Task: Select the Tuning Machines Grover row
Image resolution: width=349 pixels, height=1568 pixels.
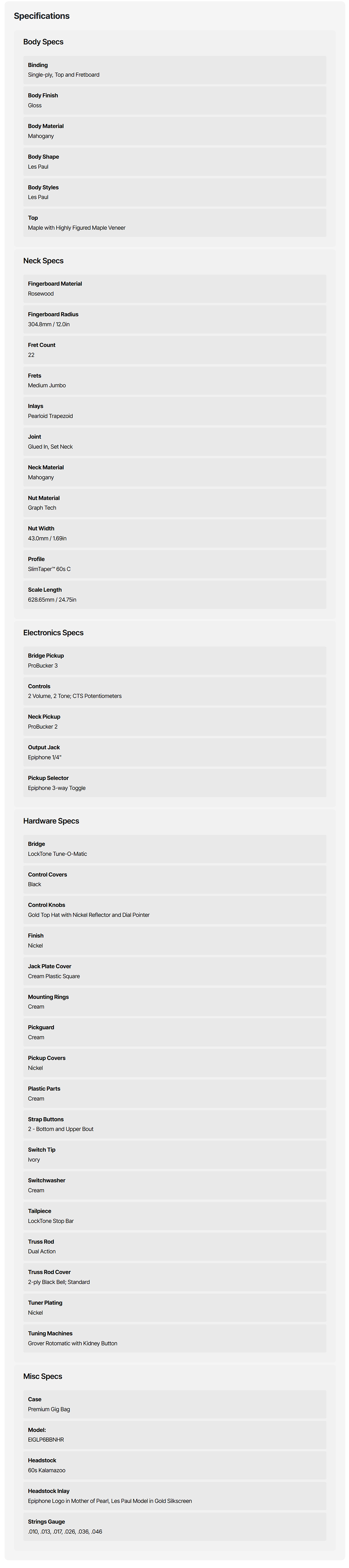Action: click(174, 1338)
